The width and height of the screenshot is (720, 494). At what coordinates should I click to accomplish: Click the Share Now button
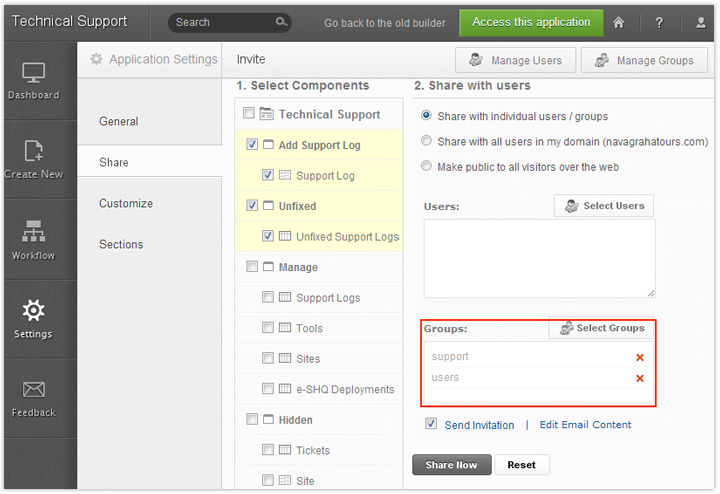point(451,465)
